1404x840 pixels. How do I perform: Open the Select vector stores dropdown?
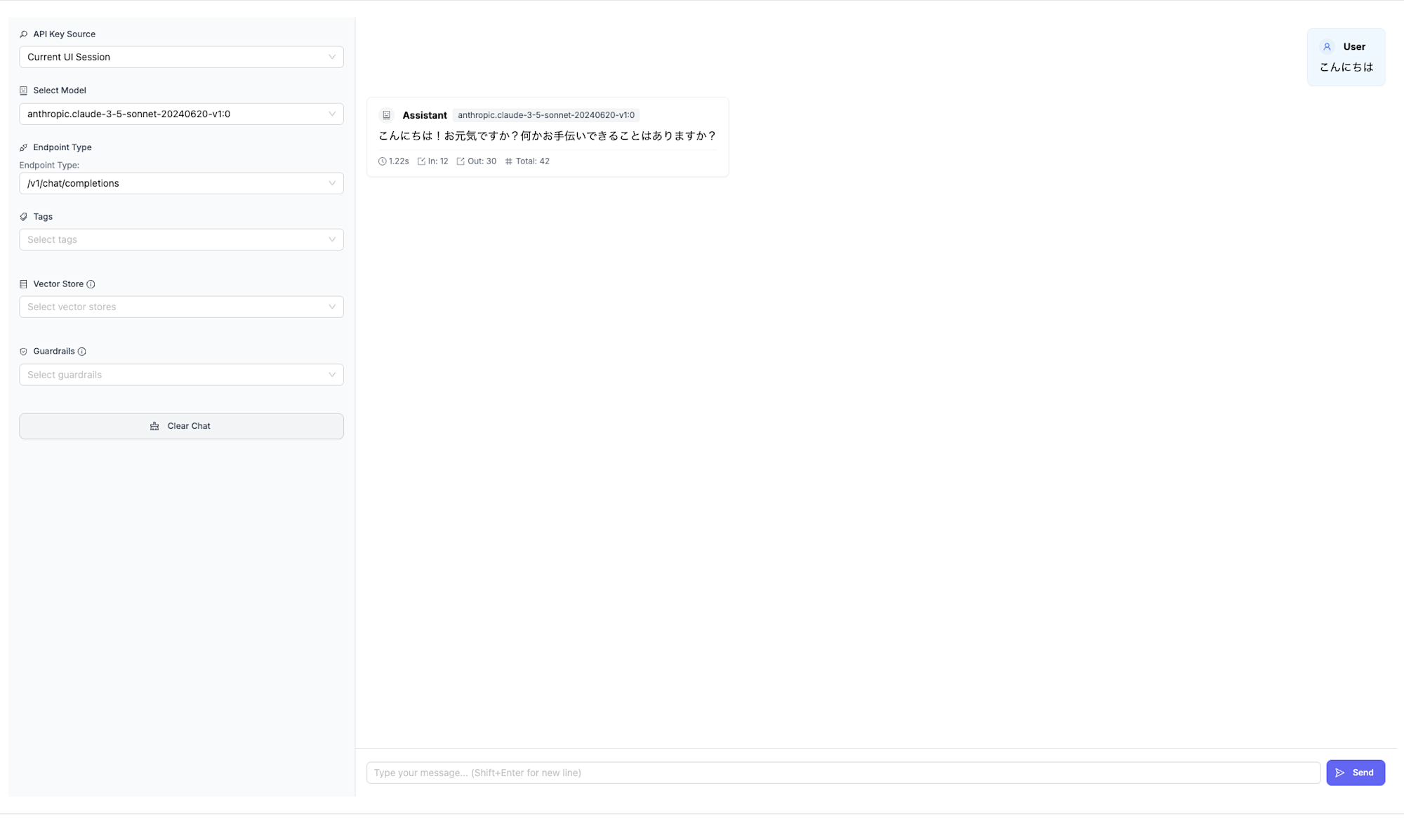tap(181, 307)
